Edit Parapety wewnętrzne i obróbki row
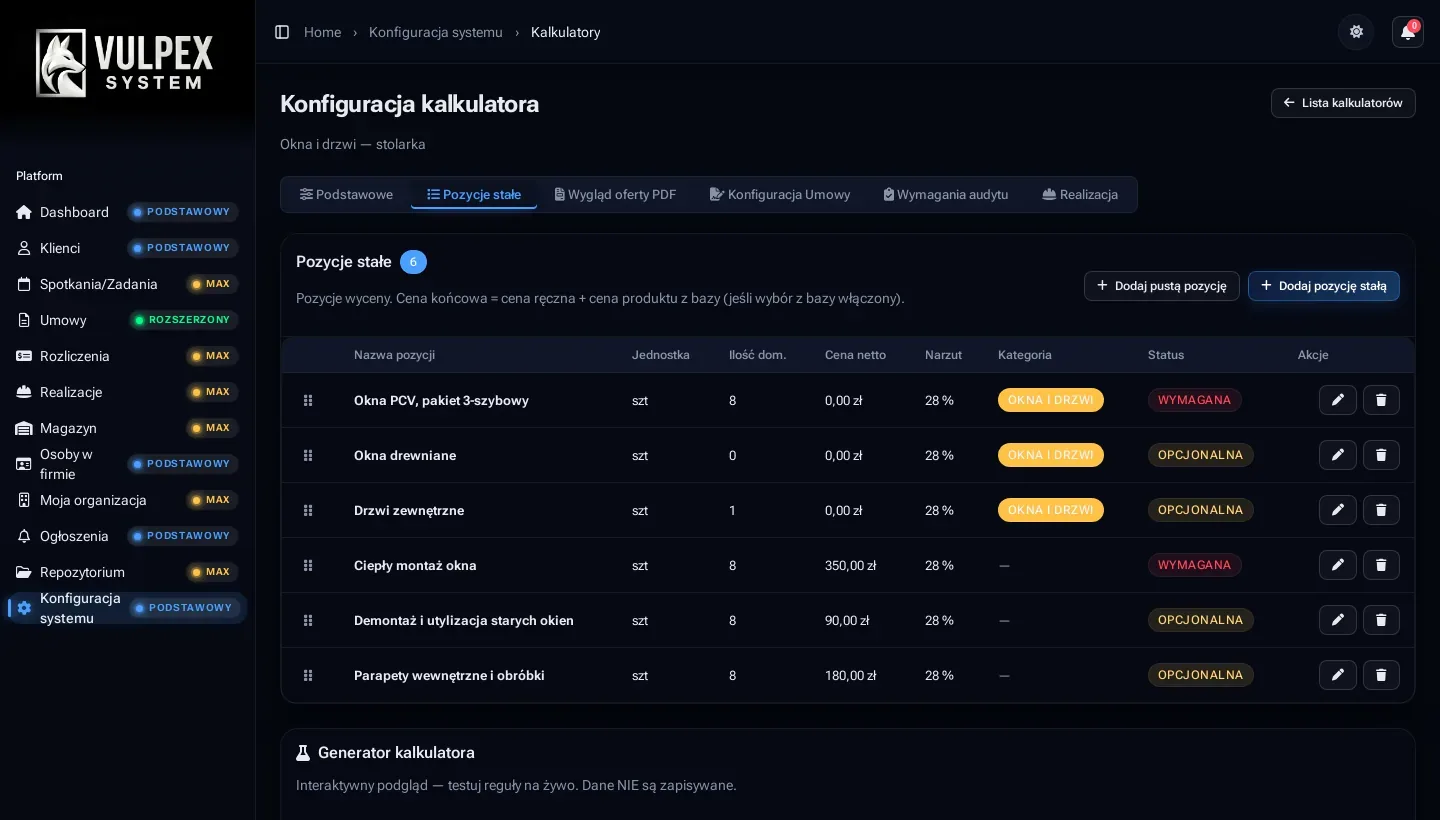1440x820 pixels. coord(1338,675)
